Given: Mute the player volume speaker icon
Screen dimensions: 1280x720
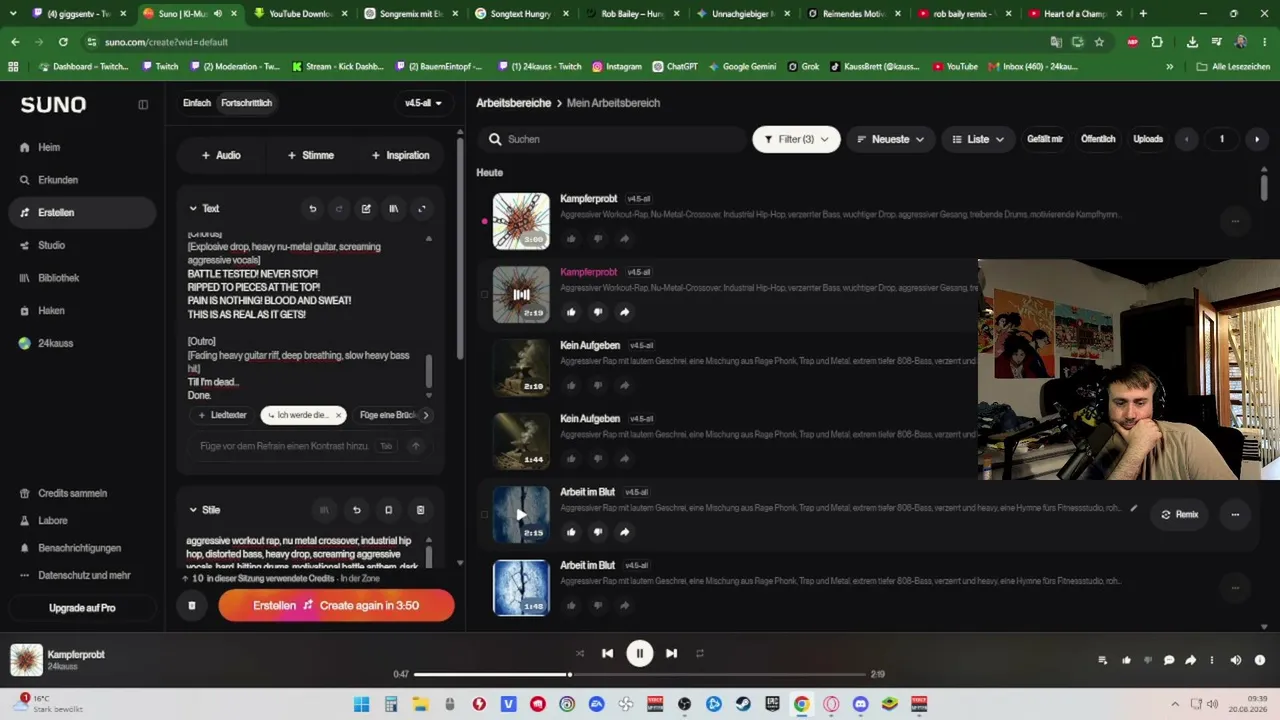Looking at the screenshot, I should click(x=1236, y=660).
